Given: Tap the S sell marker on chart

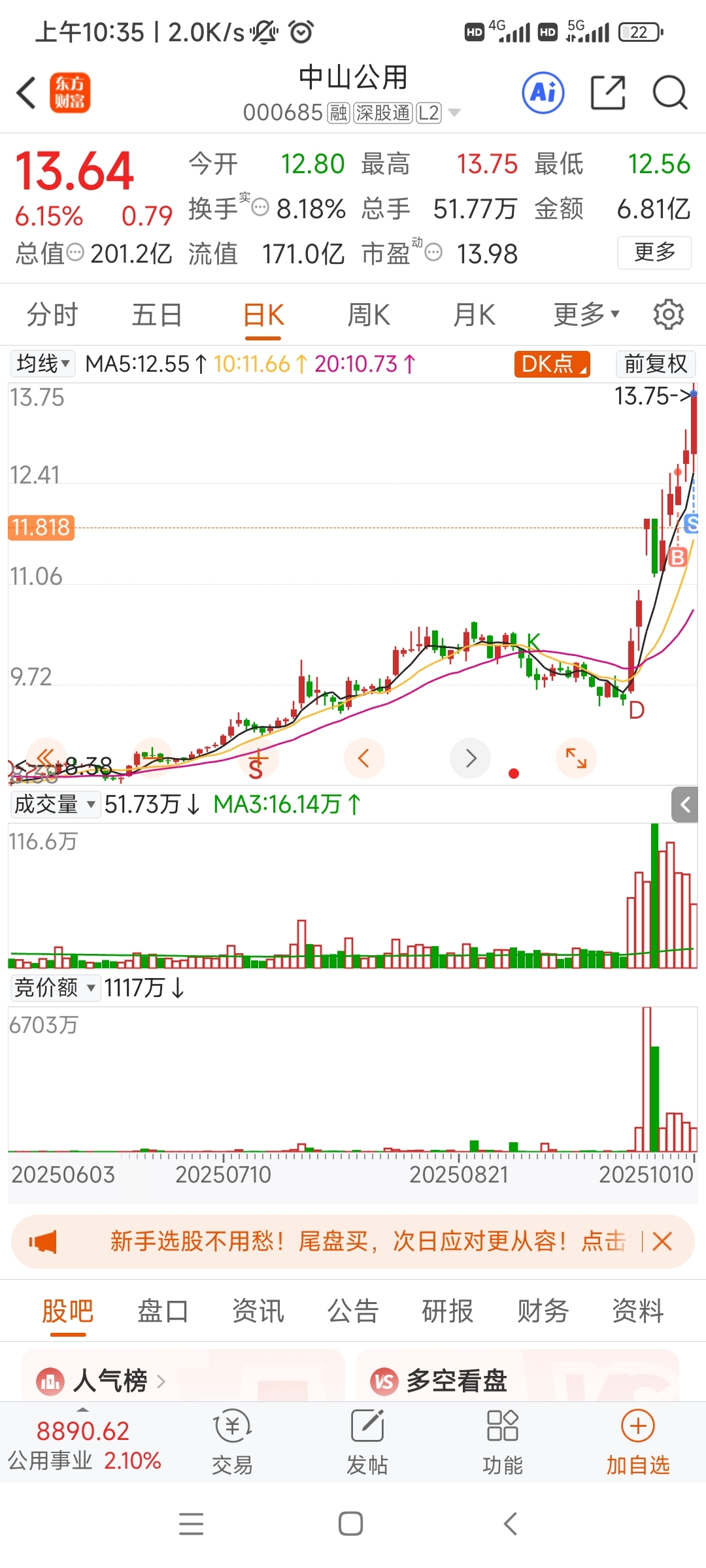Looking at the screenshot, I should [x=692, y=523].
